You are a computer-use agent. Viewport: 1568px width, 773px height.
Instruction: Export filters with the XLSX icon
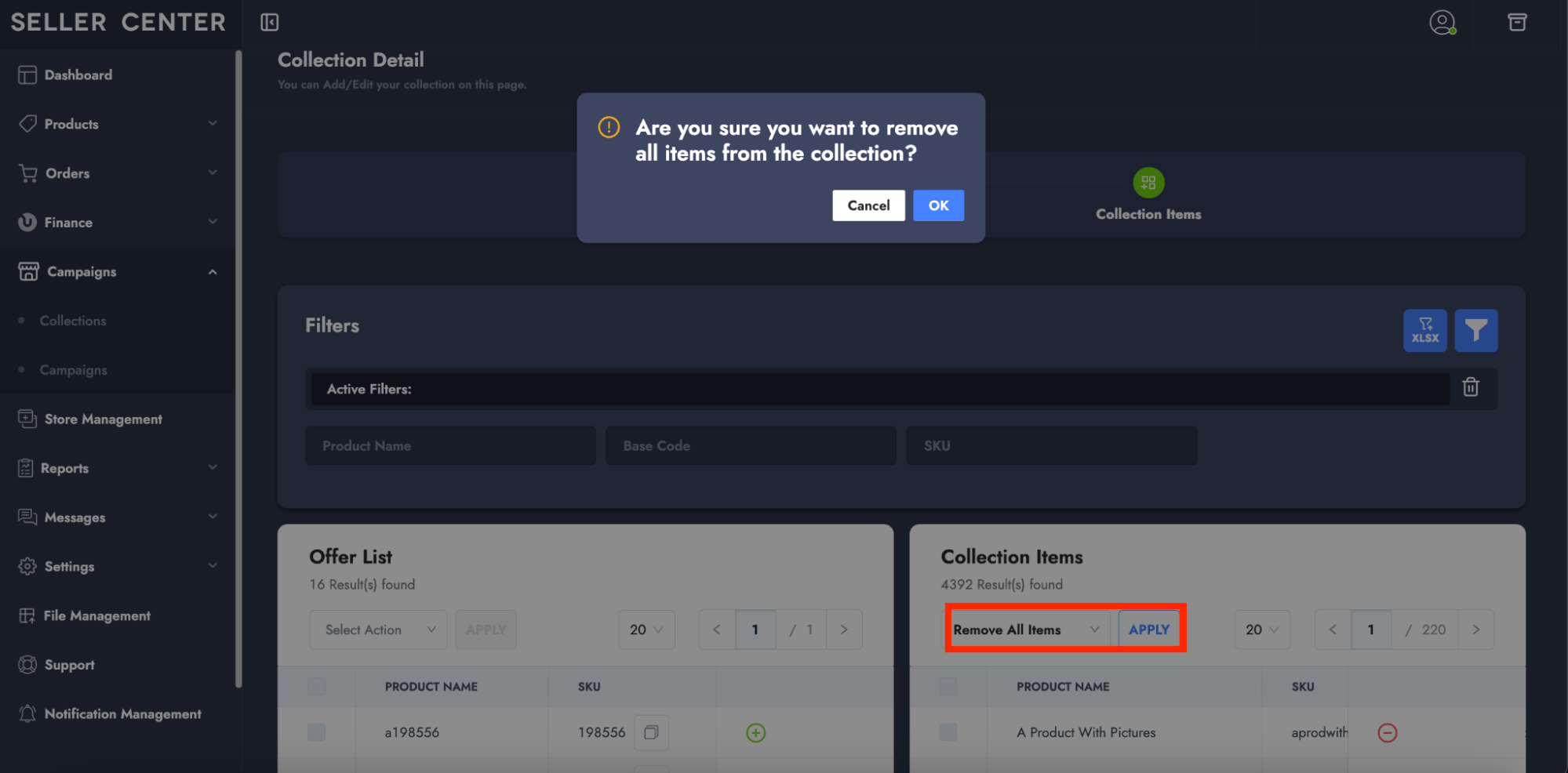point(1424,331)
